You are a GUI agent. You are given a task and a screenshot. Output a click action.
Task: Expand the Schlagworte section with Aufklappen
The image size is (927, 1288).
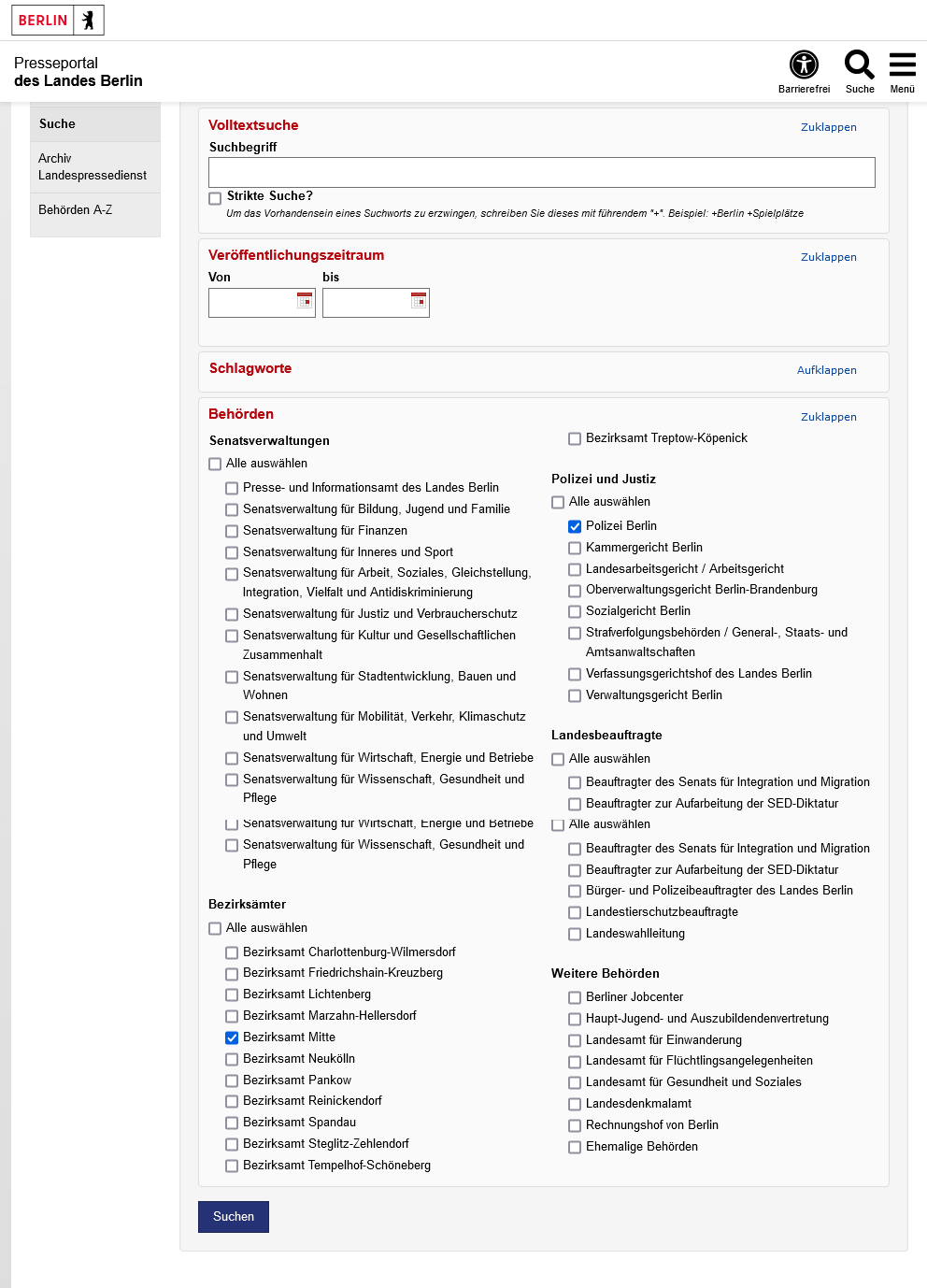pyautogui.click(x=826, y=370)
